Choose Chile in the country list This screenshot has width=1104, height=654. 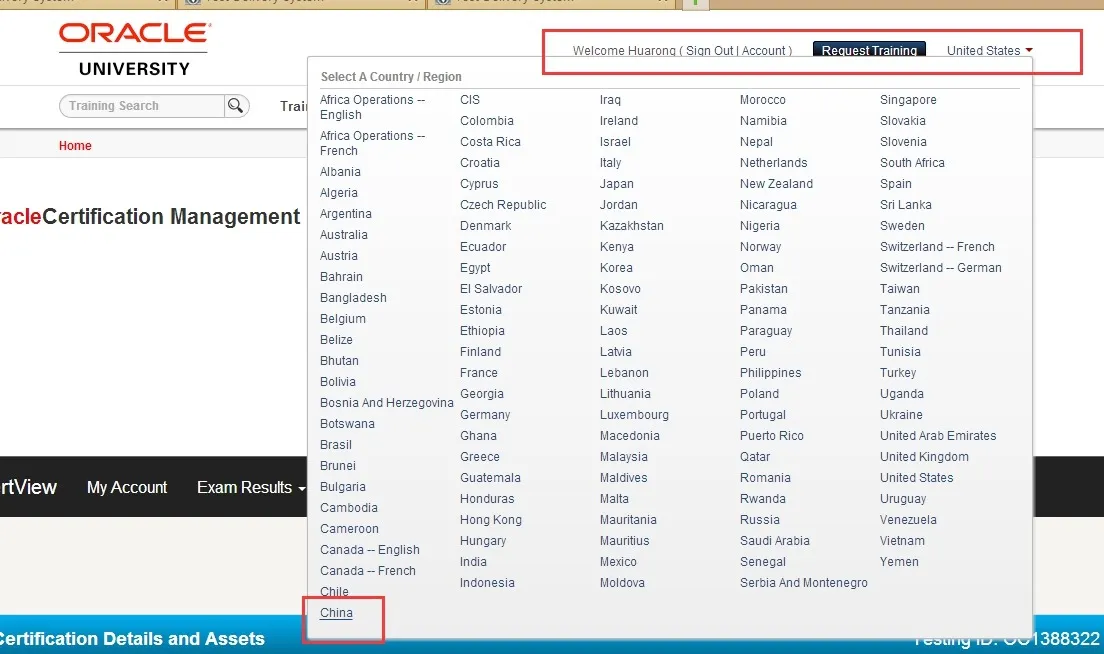click(334, 591)
